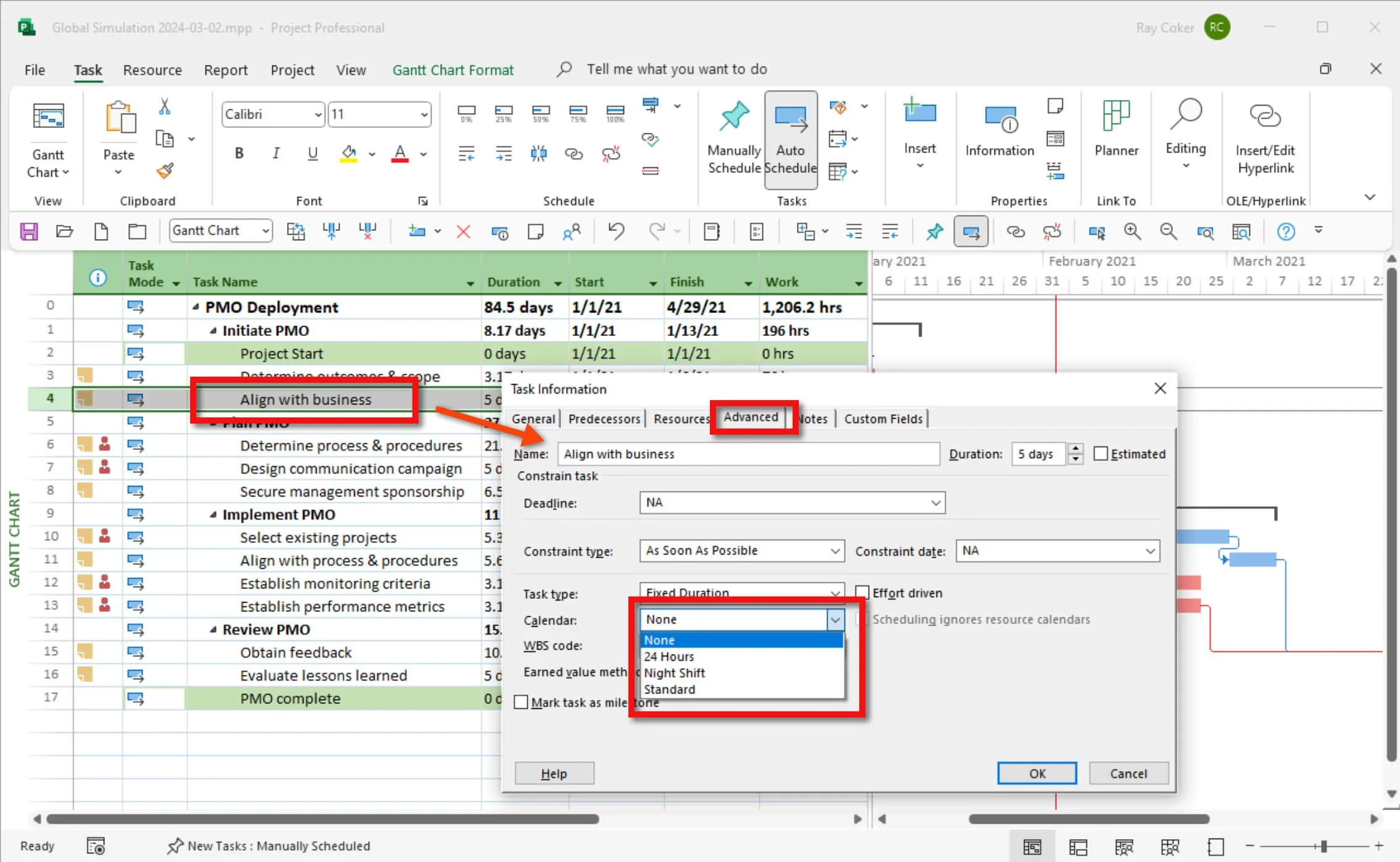Open the Gantt Chart view selector dropdown

click(265, 231)
